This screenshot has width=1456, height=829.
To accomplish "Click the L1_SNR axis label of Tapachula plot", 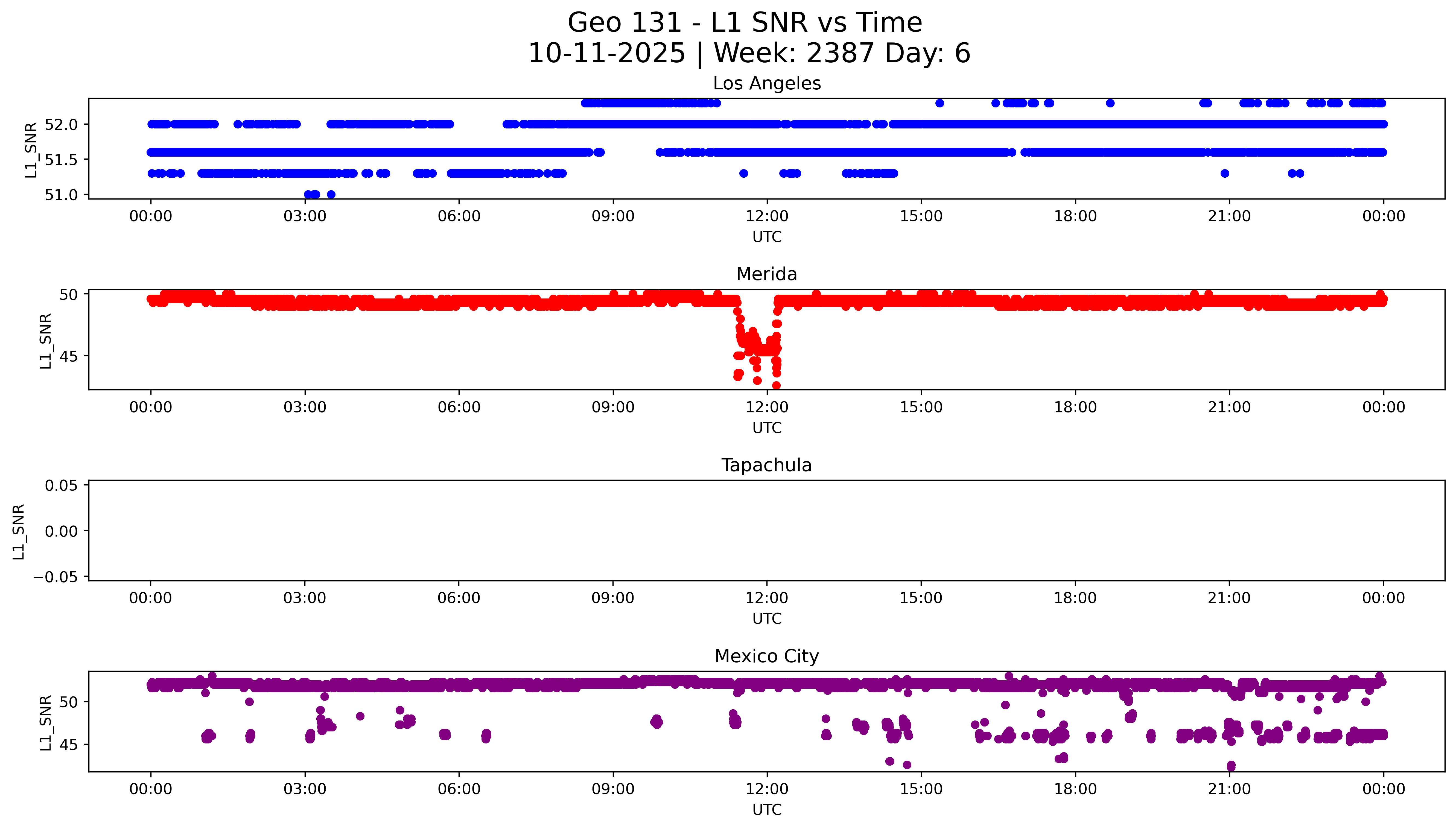I will pos(18,531).
